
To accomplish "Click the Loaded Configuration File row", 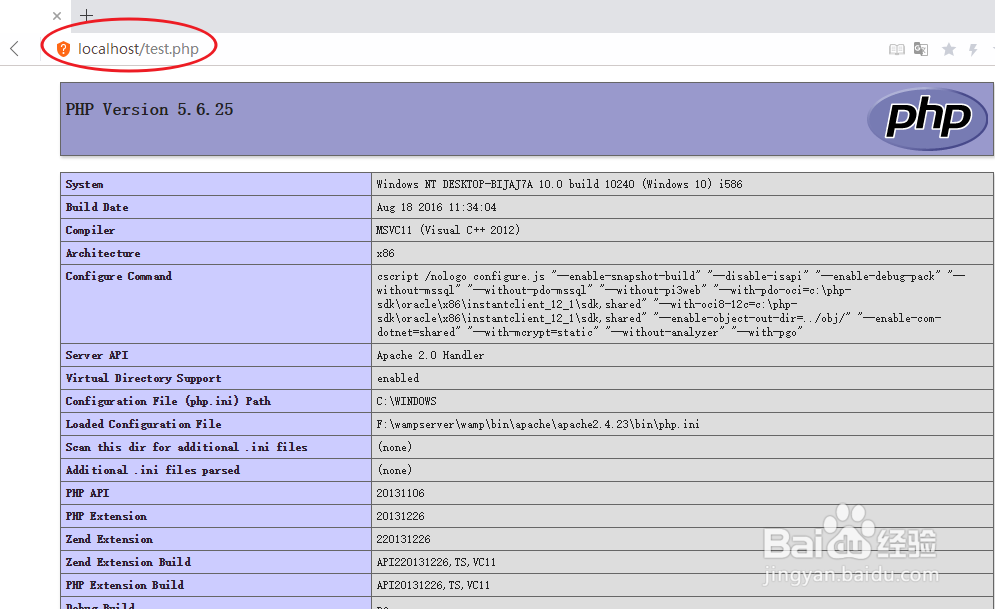I will [143, 424].
